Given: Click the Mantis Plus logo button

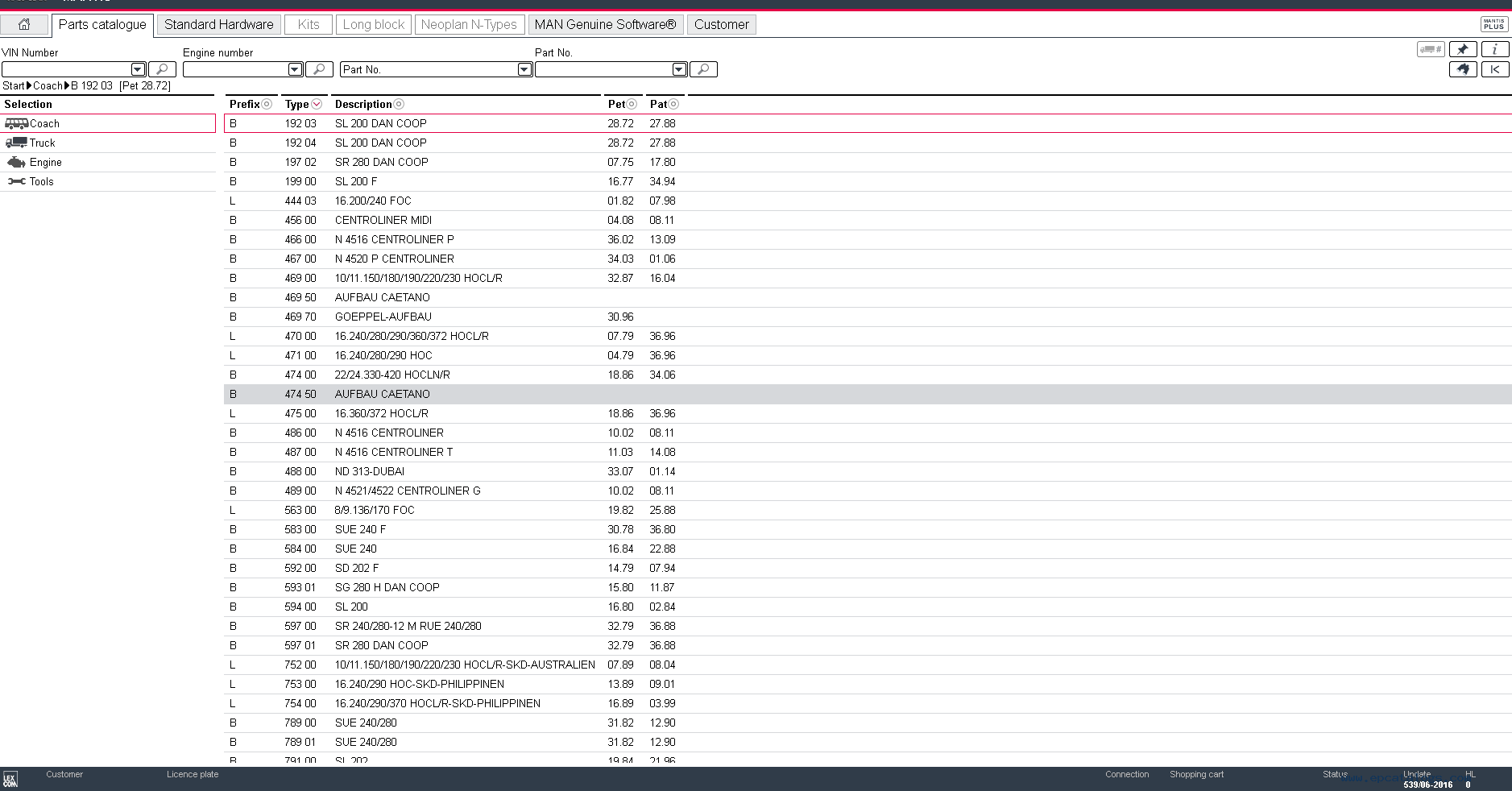Looking at the screenshot, I should coord(1493,24).
